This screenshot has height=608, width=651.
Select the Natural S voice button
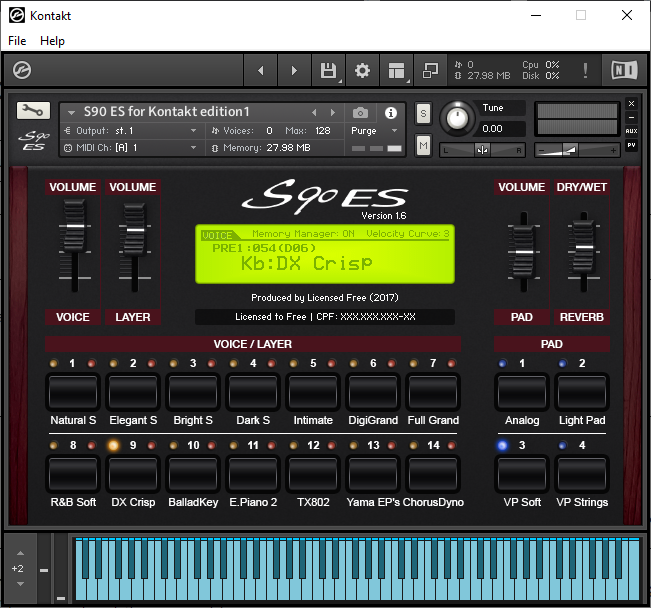pos(73,392)
